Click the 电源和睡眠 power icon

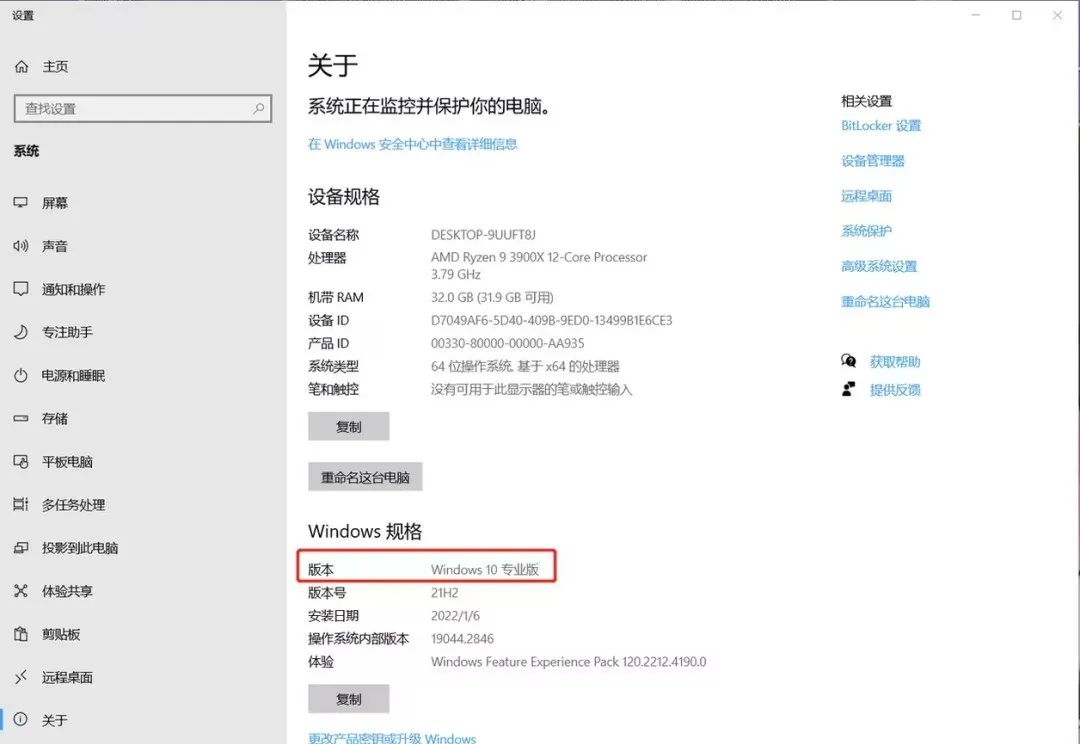tap(21, 375)
